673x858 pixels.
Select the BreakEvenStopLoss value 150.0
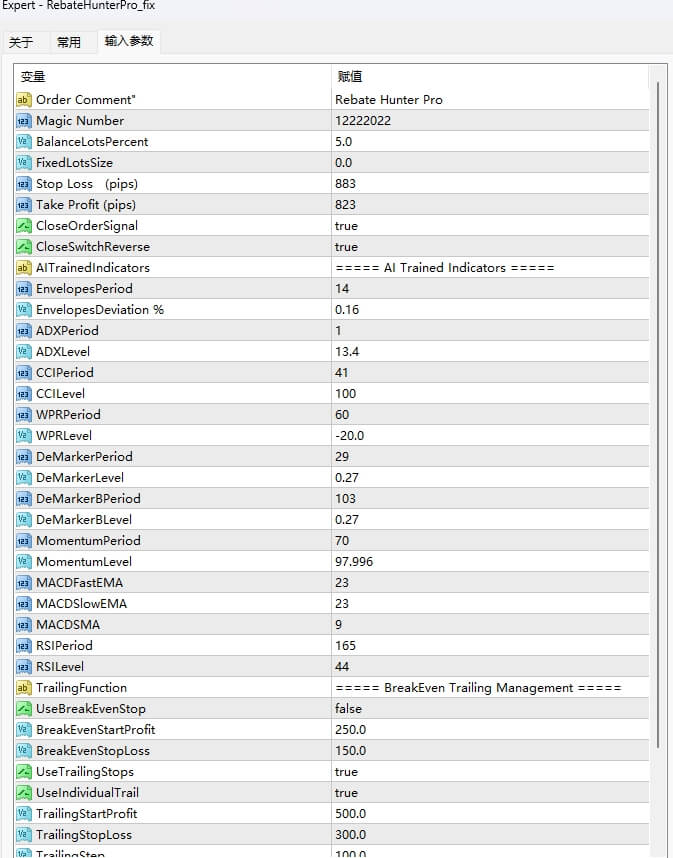point(350,751)
